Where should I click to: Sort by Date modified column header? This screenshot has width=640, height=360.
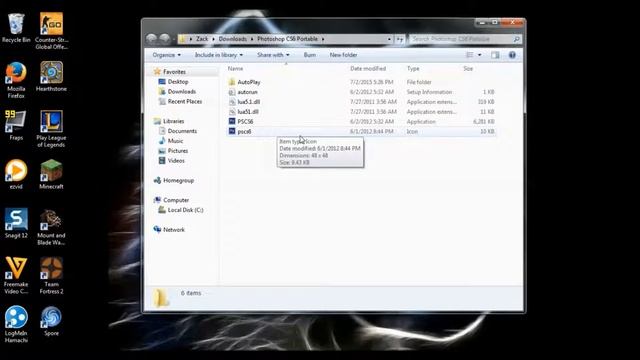(368, 69)
